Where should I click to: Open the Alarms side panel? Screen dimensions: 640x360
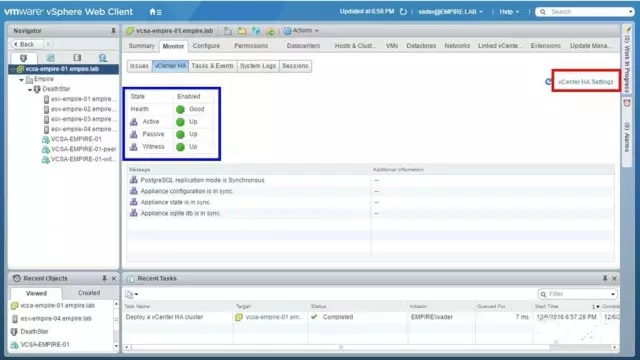(627, 131)
